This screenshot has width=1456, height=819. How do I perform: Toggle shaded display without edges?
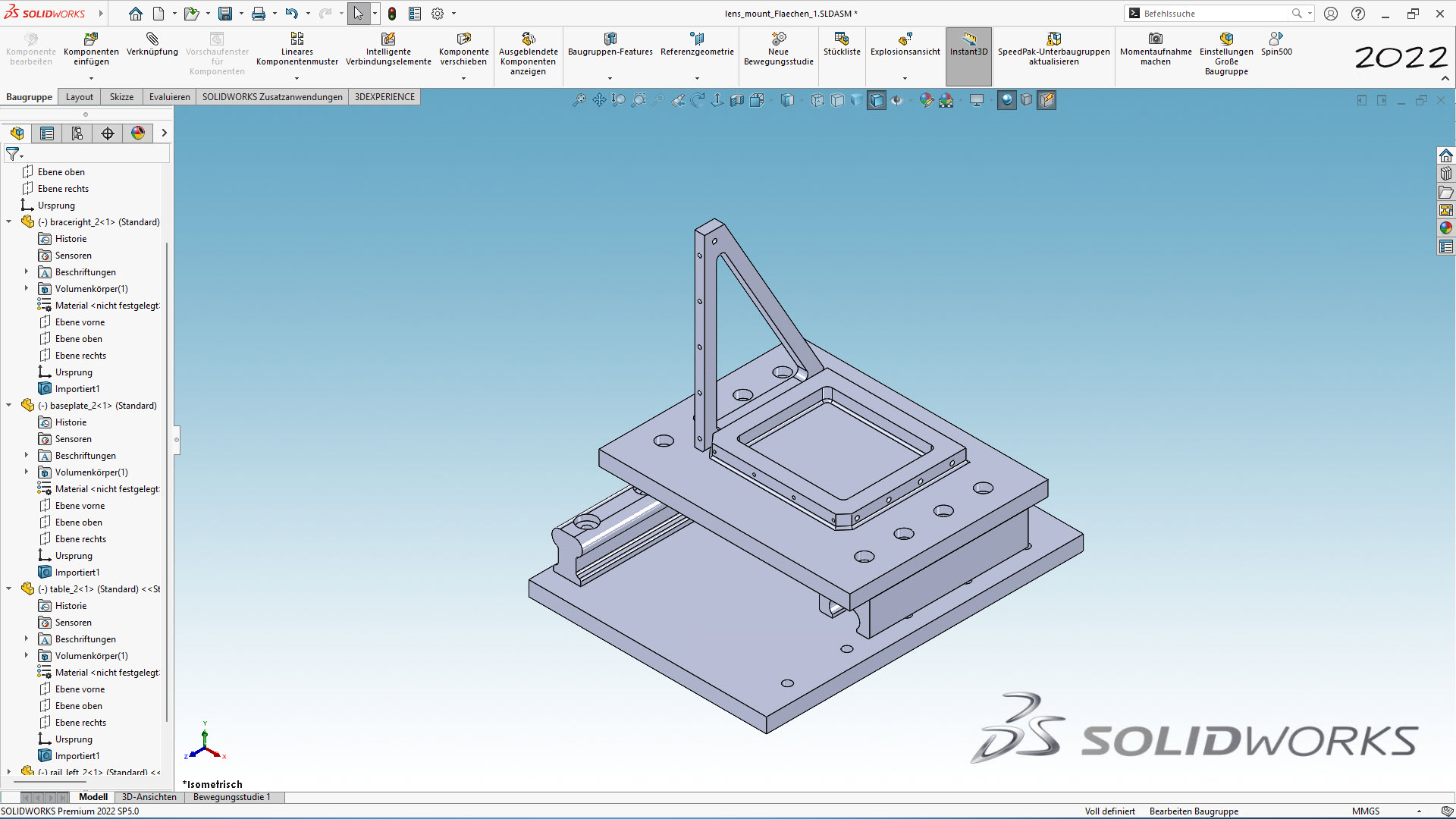coord(857,100)
